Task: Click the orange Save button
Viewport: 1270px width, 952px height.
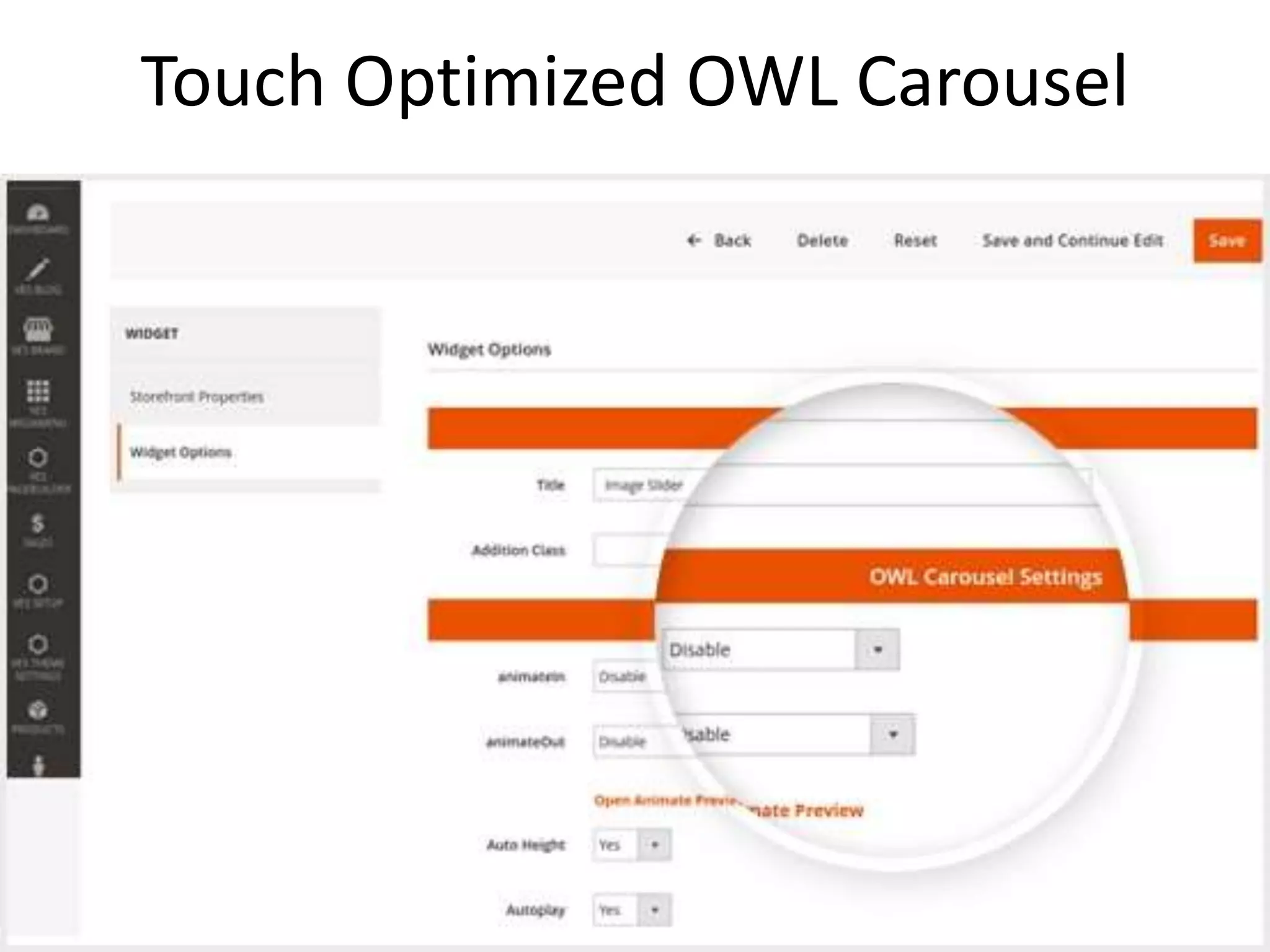Action: (x=1227, y=240)
